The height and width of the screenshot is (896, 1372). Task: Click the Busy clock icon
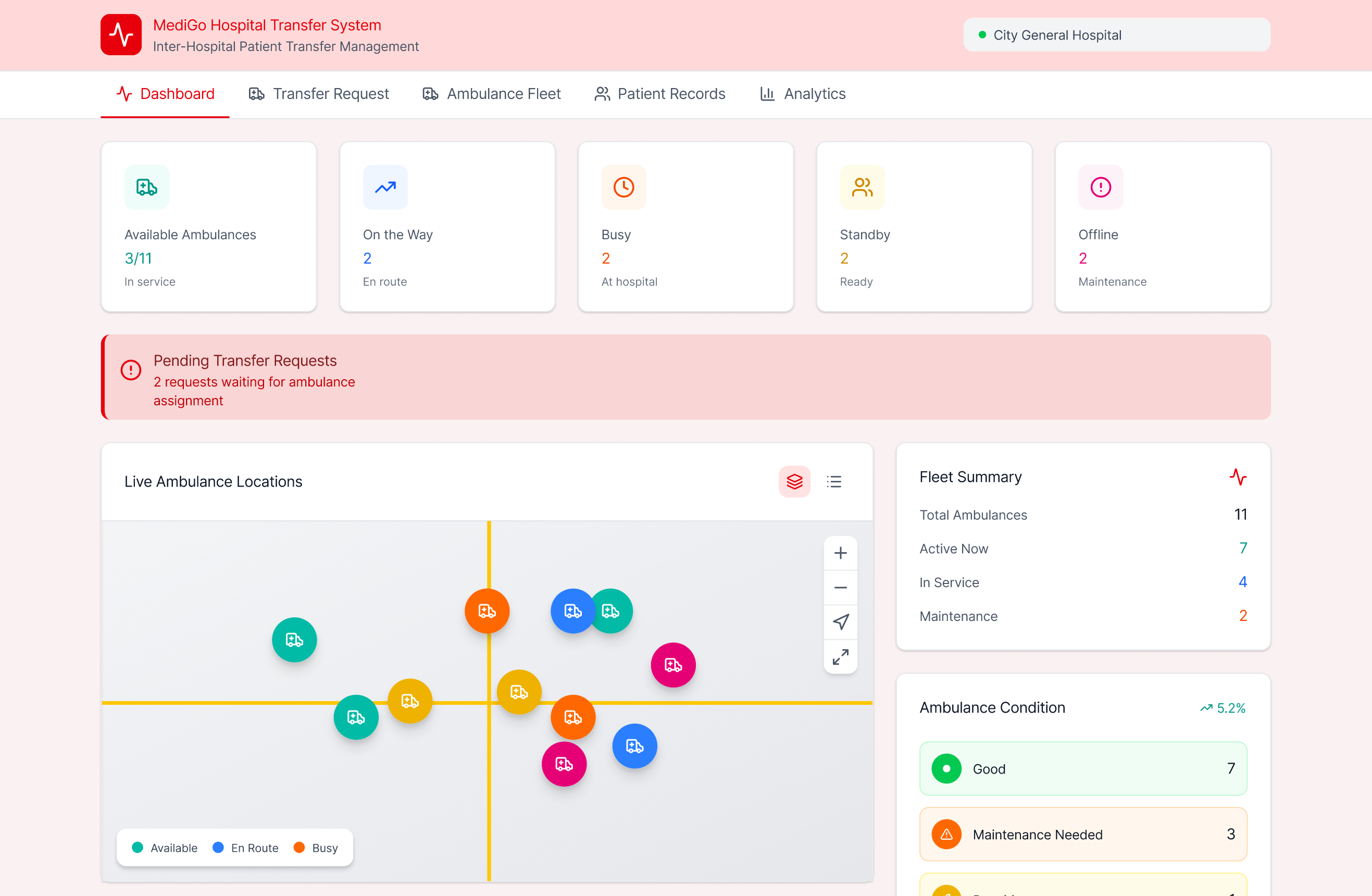623,188
